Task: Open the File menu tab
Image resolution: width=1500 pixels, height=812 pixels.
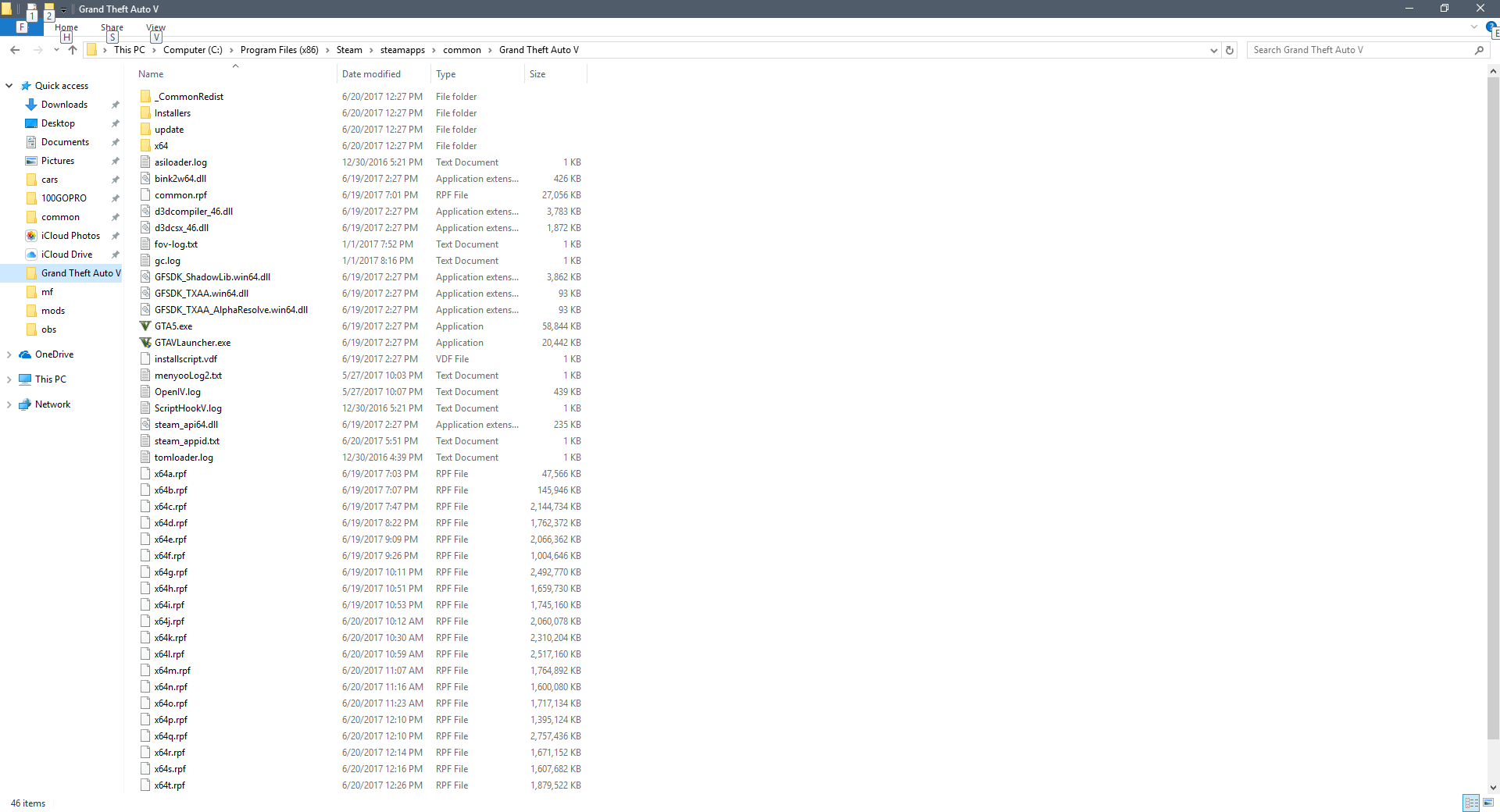Action: (22, 27)
